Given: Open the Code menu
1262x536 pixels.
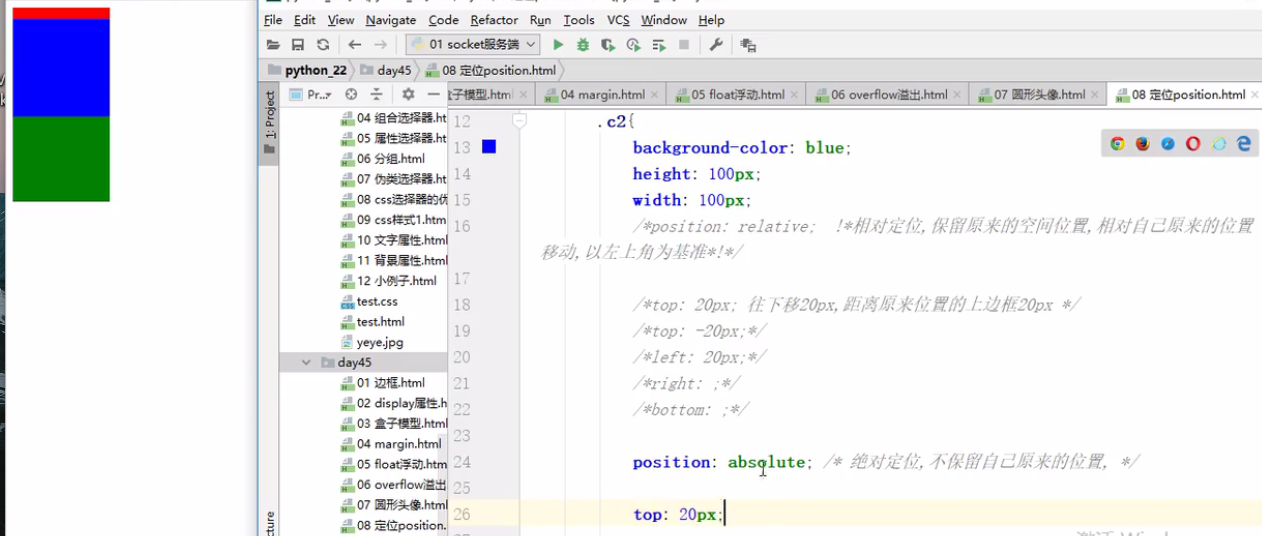Looking at the screenshot, I should pyautogui.click(x=443, y=20).
